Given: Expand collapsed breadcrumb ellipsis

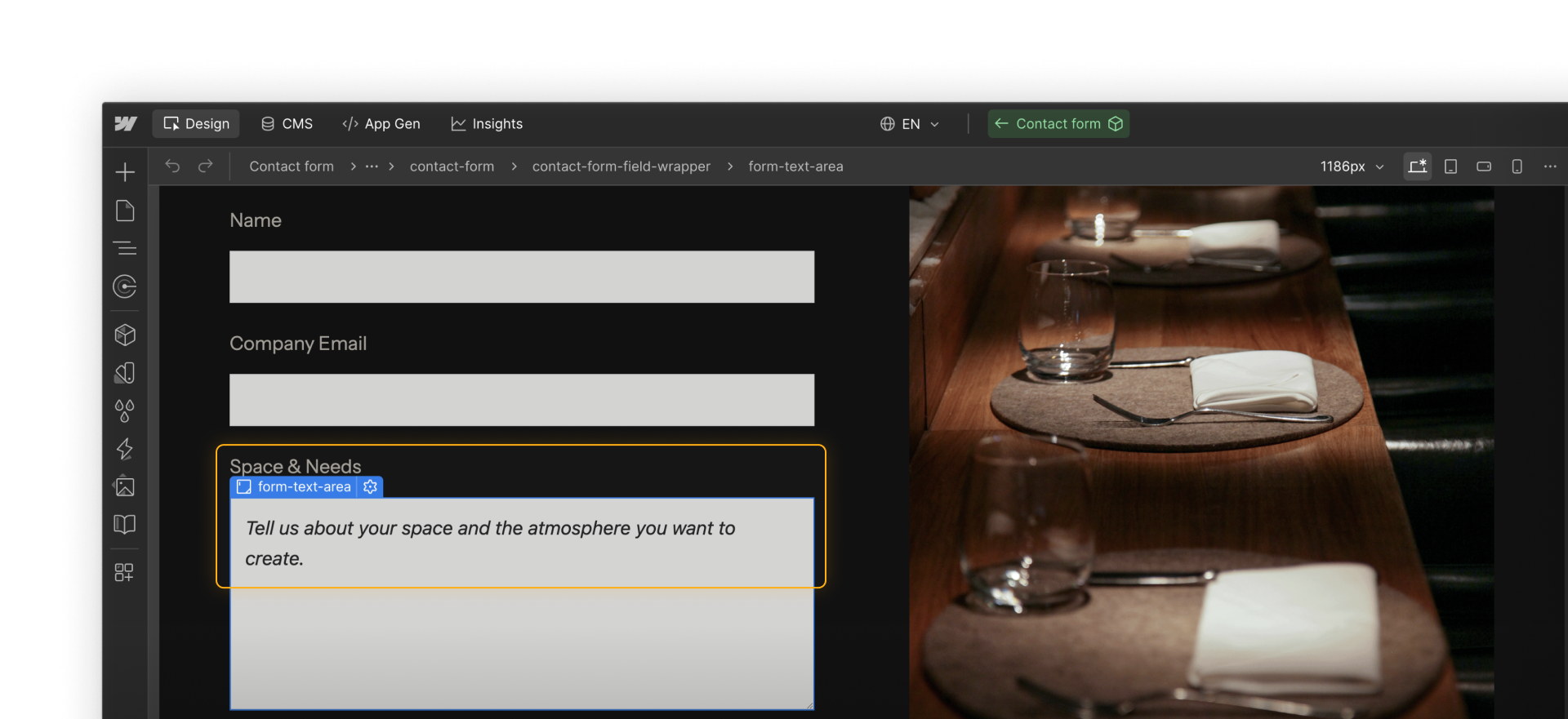Looking at the screenshot, I should (x=372, y=166).
